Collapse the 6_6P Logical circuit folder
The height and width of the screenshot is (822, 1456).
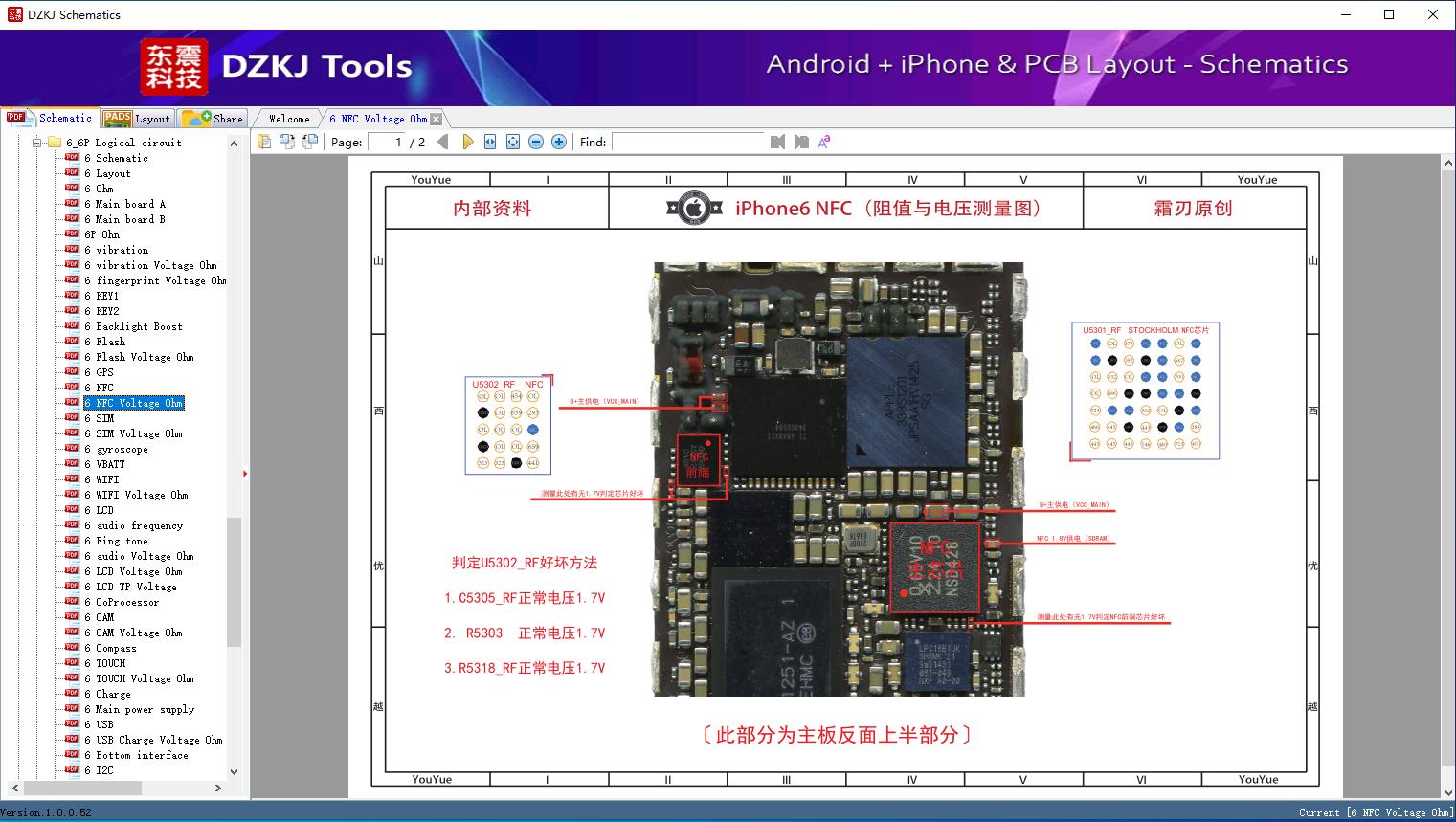pos(37,143)
